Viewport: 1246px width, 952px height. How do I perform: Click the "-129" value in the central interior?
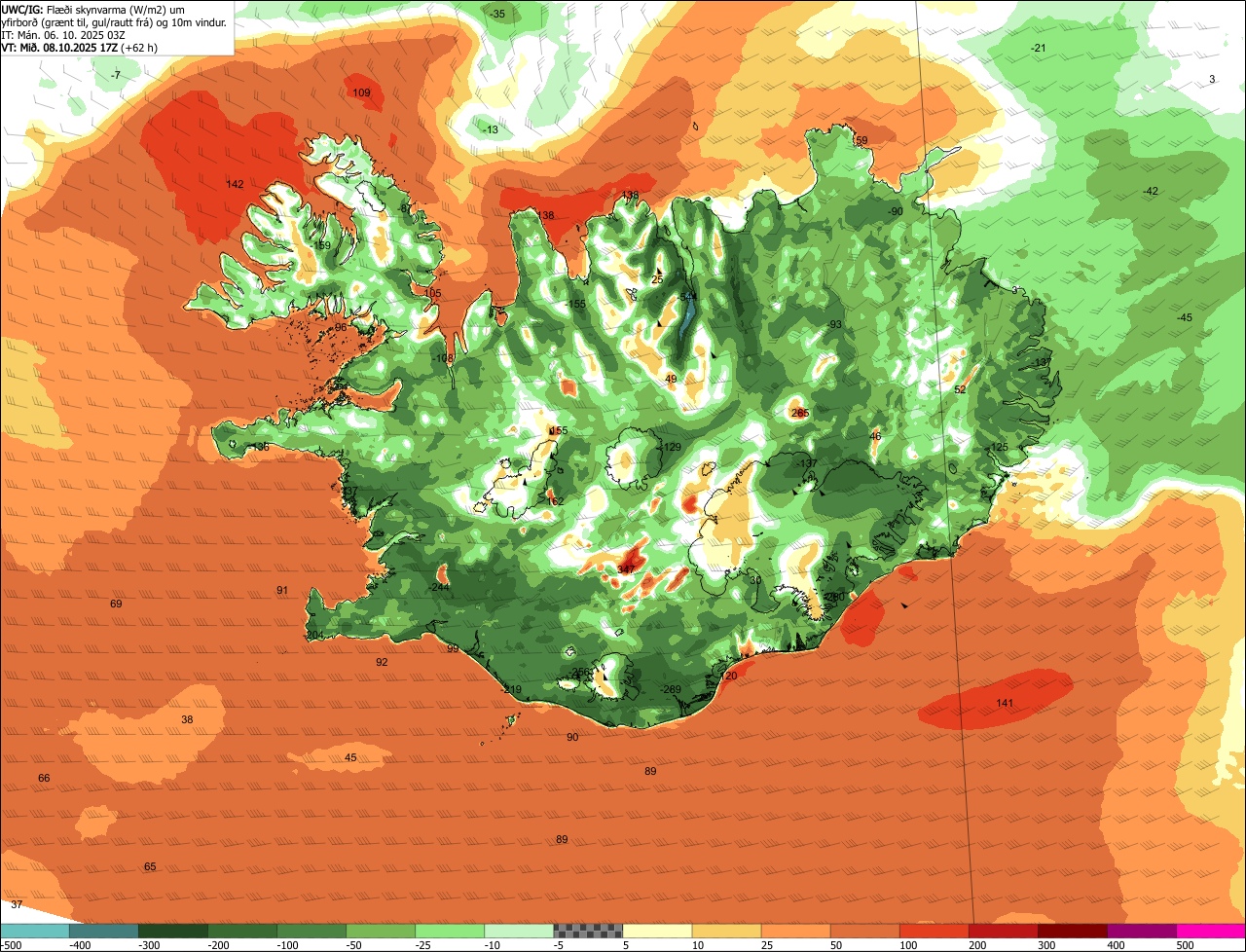click(671, 447)
